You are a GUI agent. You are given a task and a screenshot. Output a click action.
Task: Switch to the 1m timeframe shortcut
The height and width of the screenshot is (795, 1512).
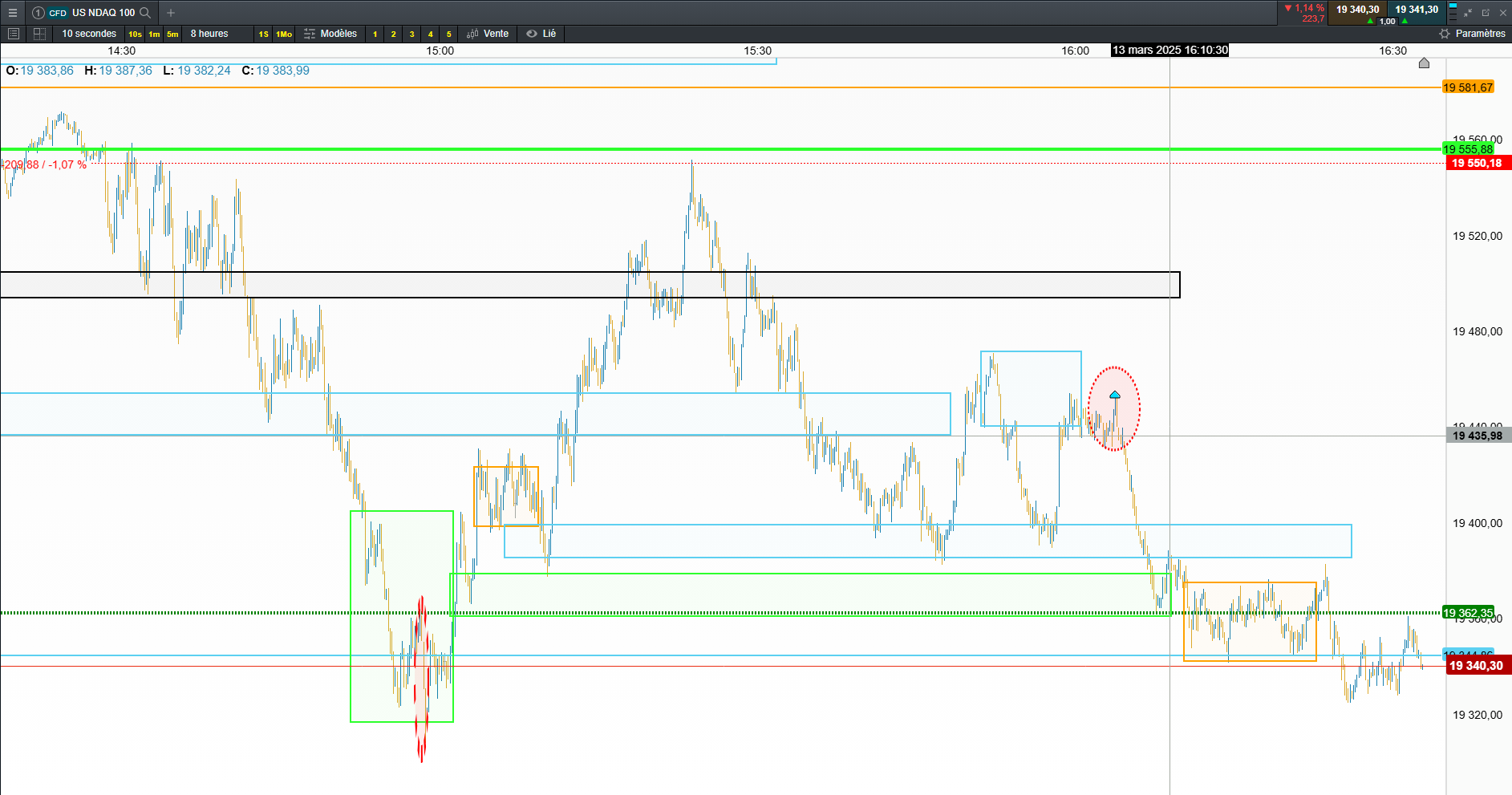pos(154,34)
